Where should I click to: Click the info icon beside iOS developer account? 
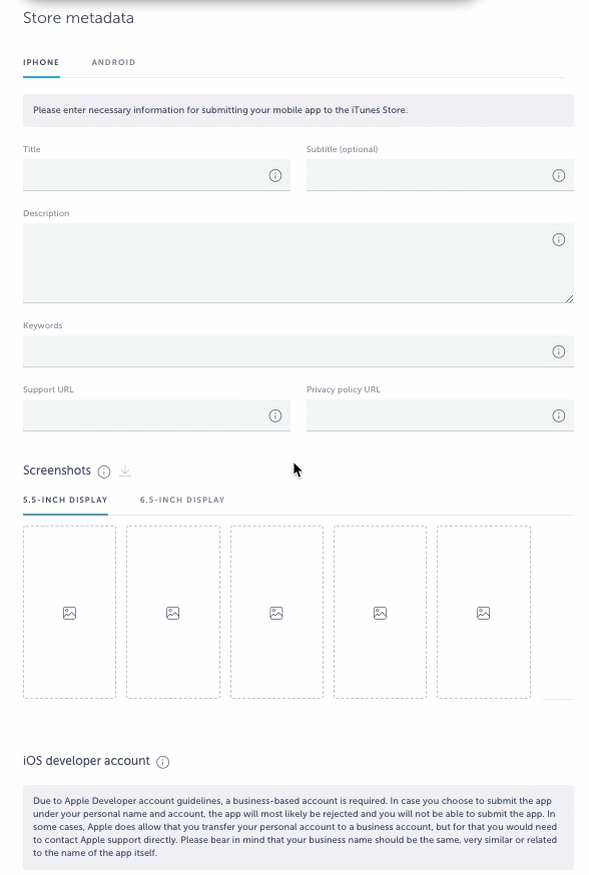click(x=162, y=762)
